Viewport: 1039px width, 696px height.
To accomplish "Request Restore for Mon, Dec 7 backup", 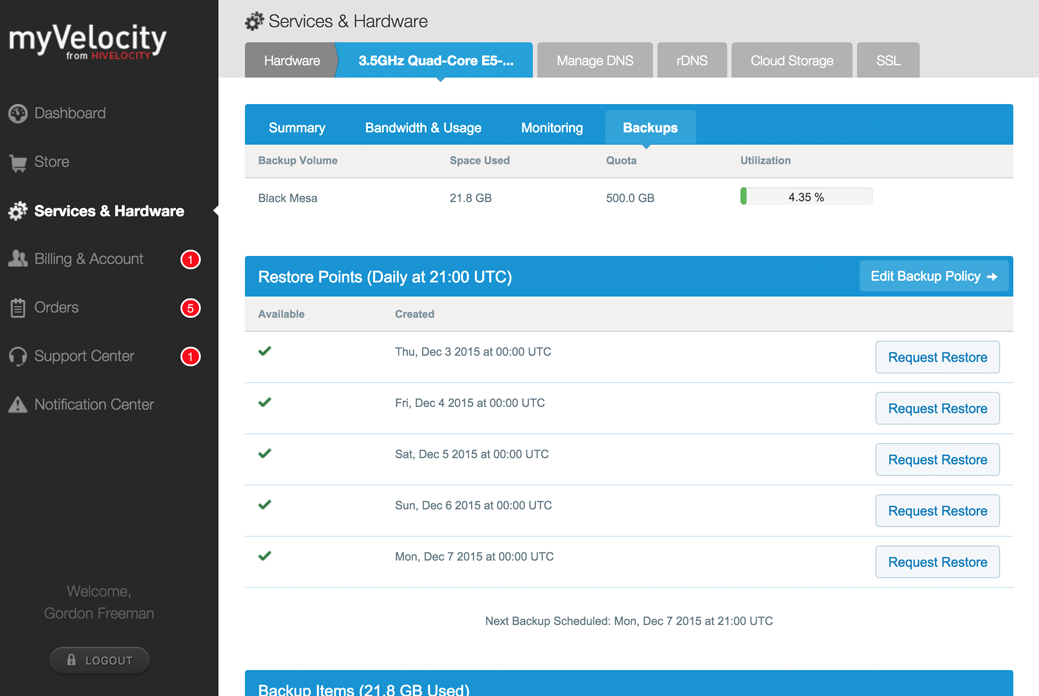I will [x=938, y=562].
